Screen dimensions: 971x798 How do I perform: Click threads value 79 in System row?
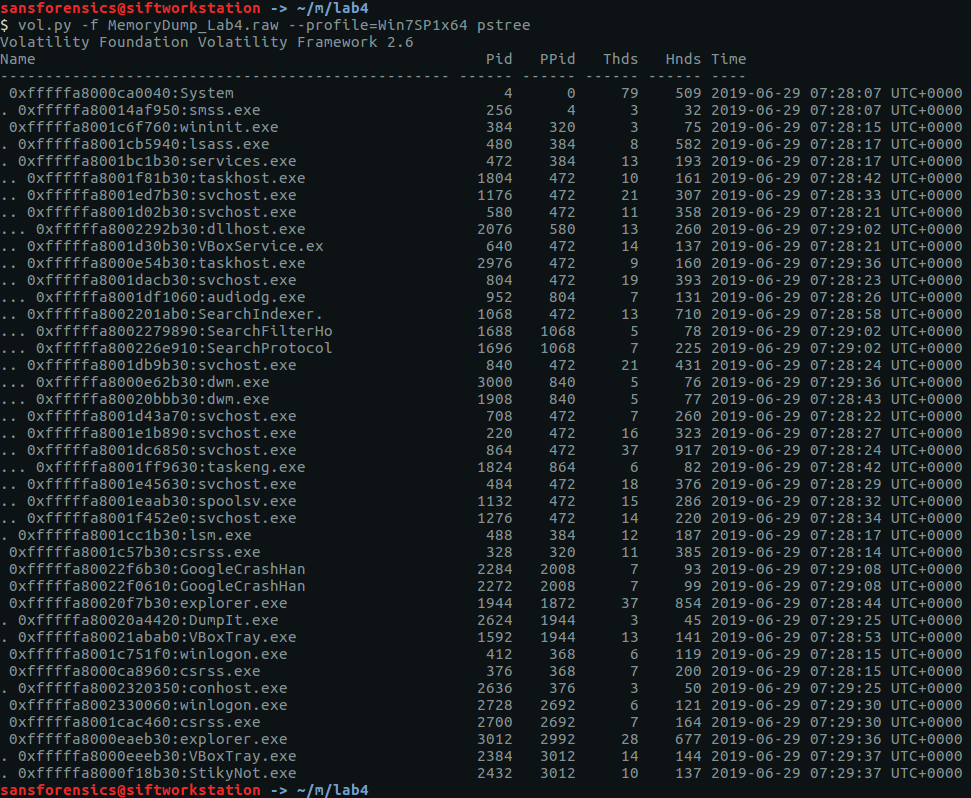click(630, 93)
